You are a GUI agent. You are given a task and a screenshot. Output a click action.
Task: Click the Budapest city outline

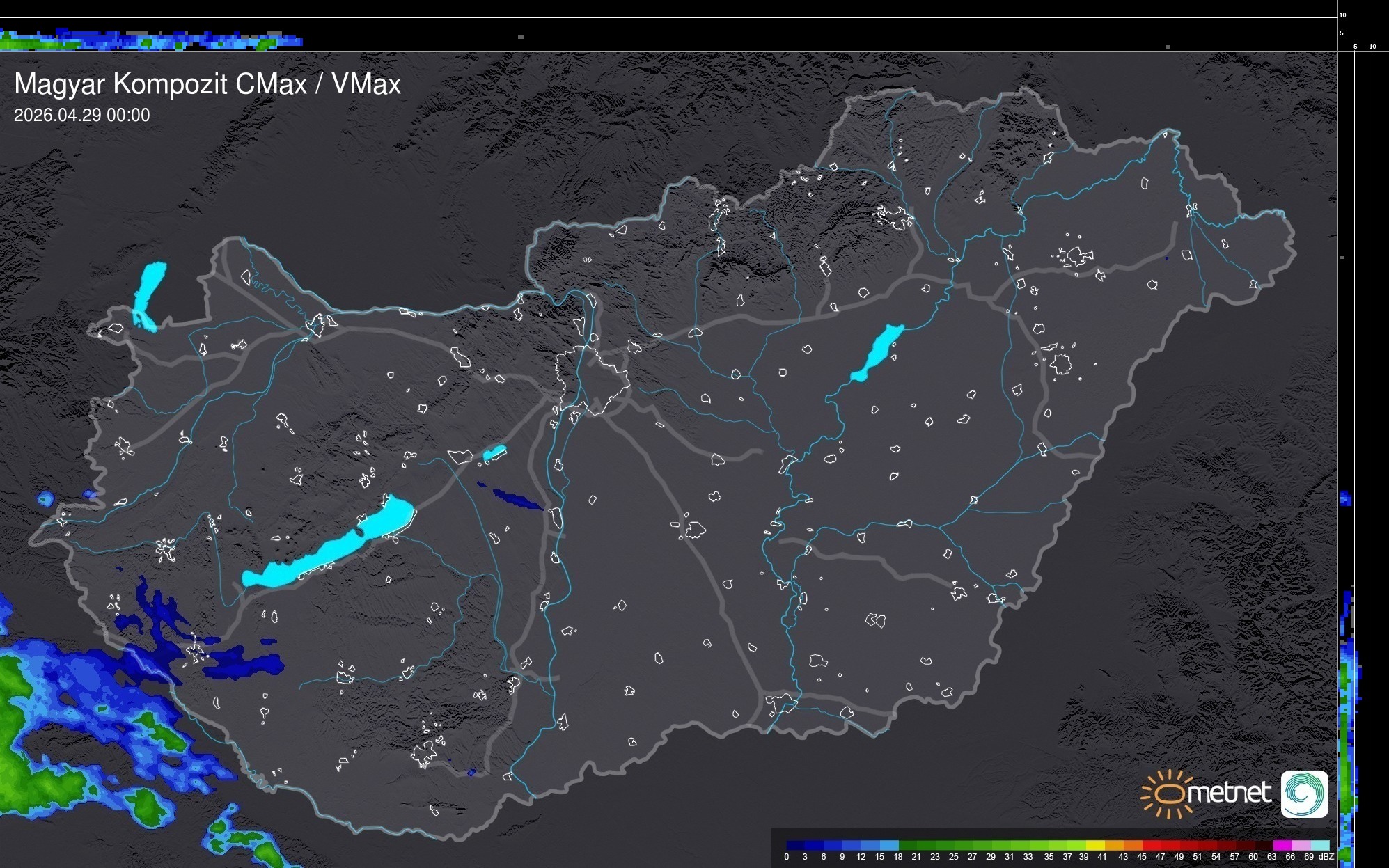592,381
